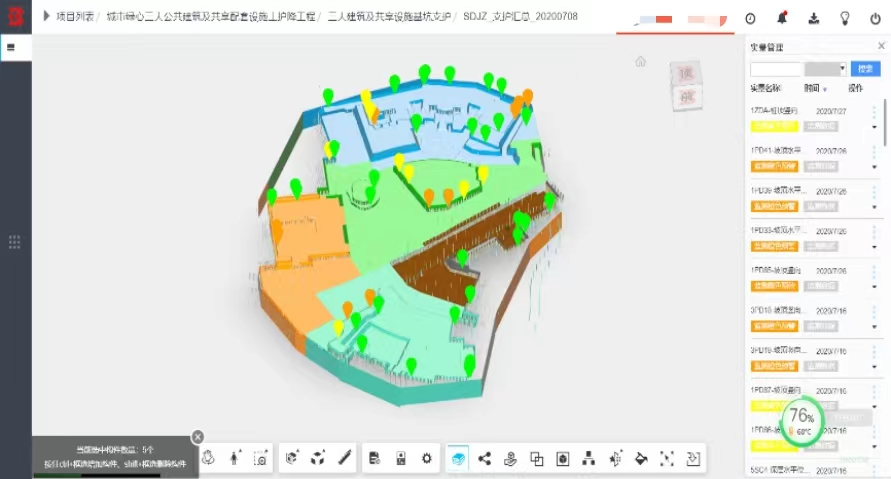891x479 pixels.
Task: Open 项目列表 in the breadcrumb
Action: 76,17
